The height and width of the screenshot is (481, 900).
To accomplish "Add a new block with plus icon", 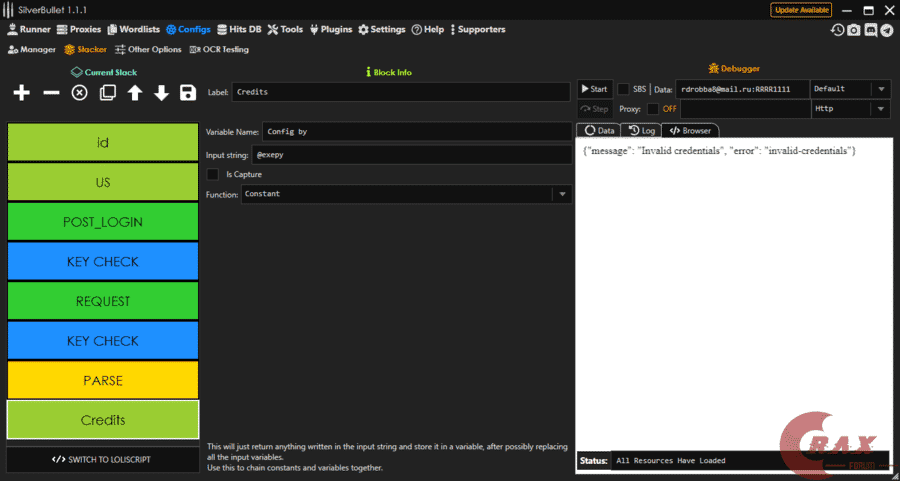I will tap(21, 92).
